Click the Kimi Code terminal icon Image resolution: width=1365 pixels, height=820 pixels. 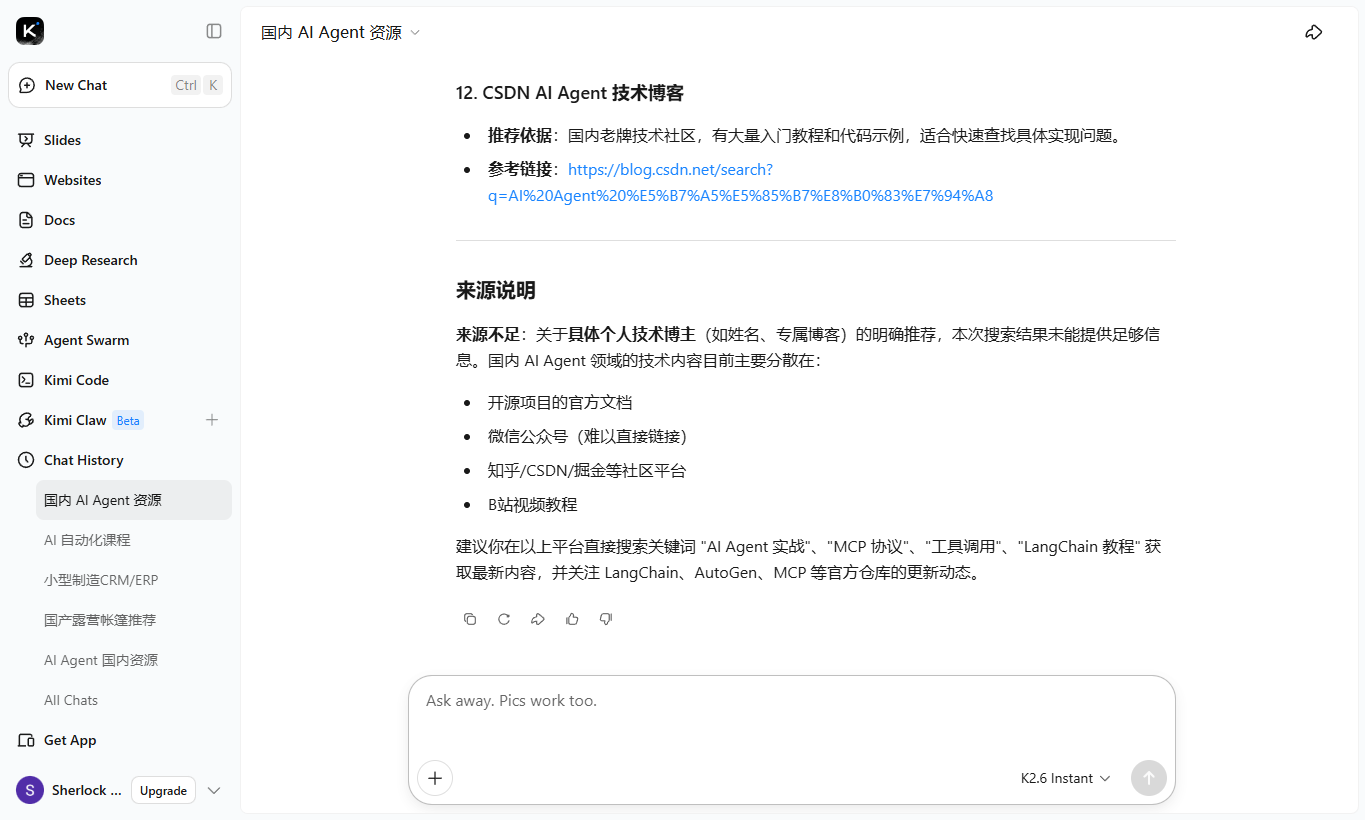coord(26,380)
